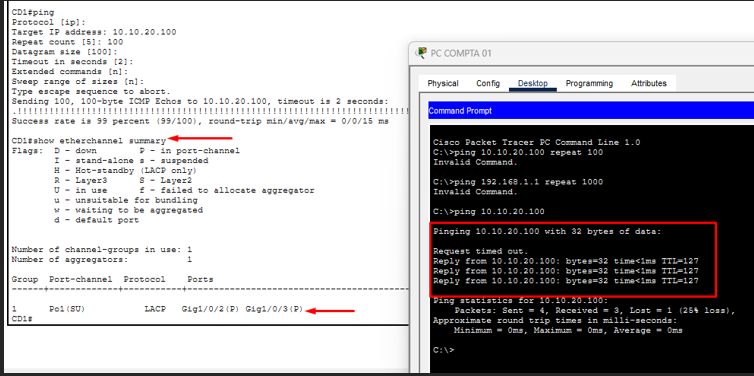
Task: Click 'Number of channel-groups in use: 1'
Action: (x=102, y=250)
